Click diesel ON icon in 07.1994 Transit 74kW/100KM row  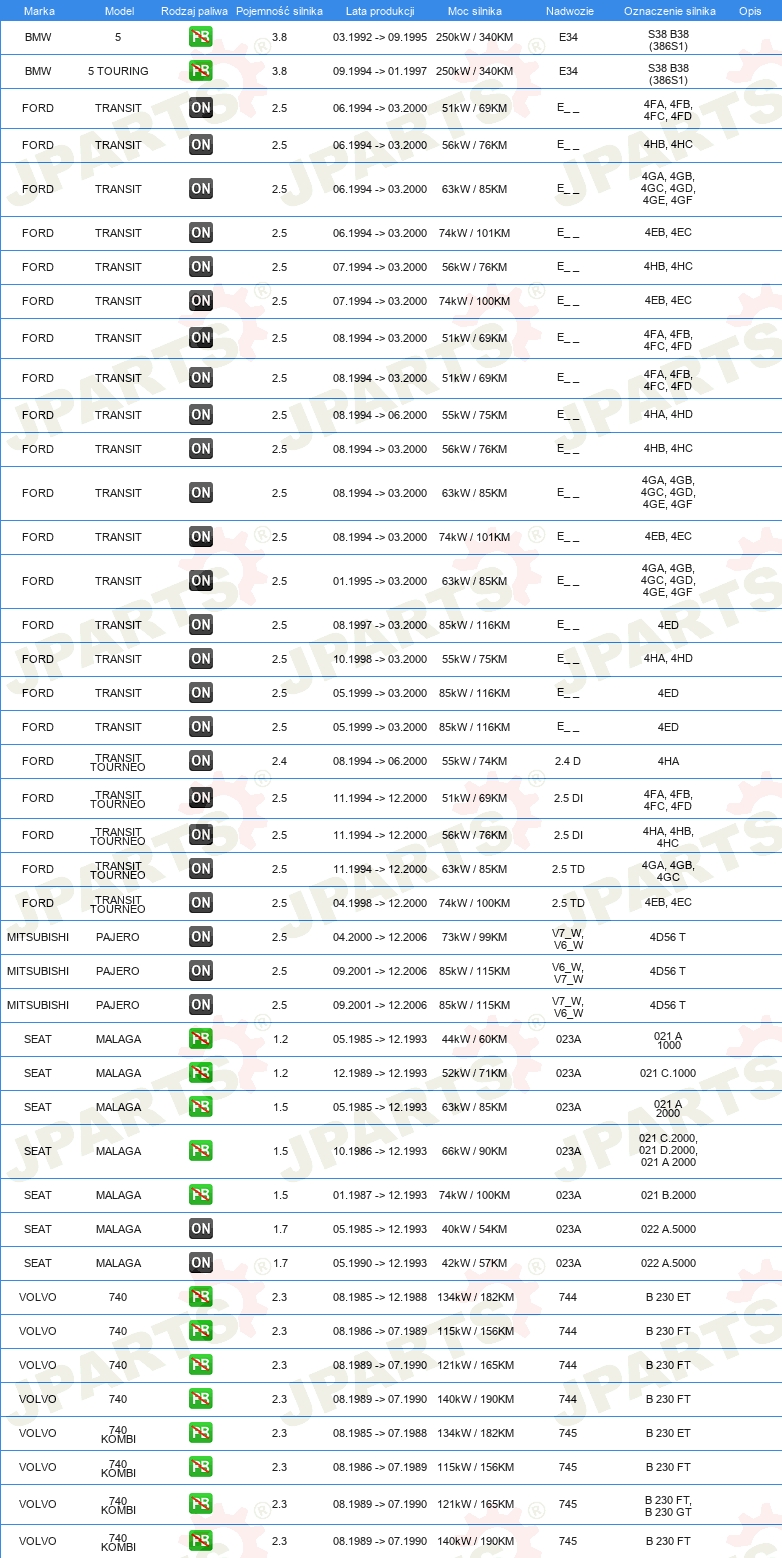pyautogui.click(x=201, y=301)
